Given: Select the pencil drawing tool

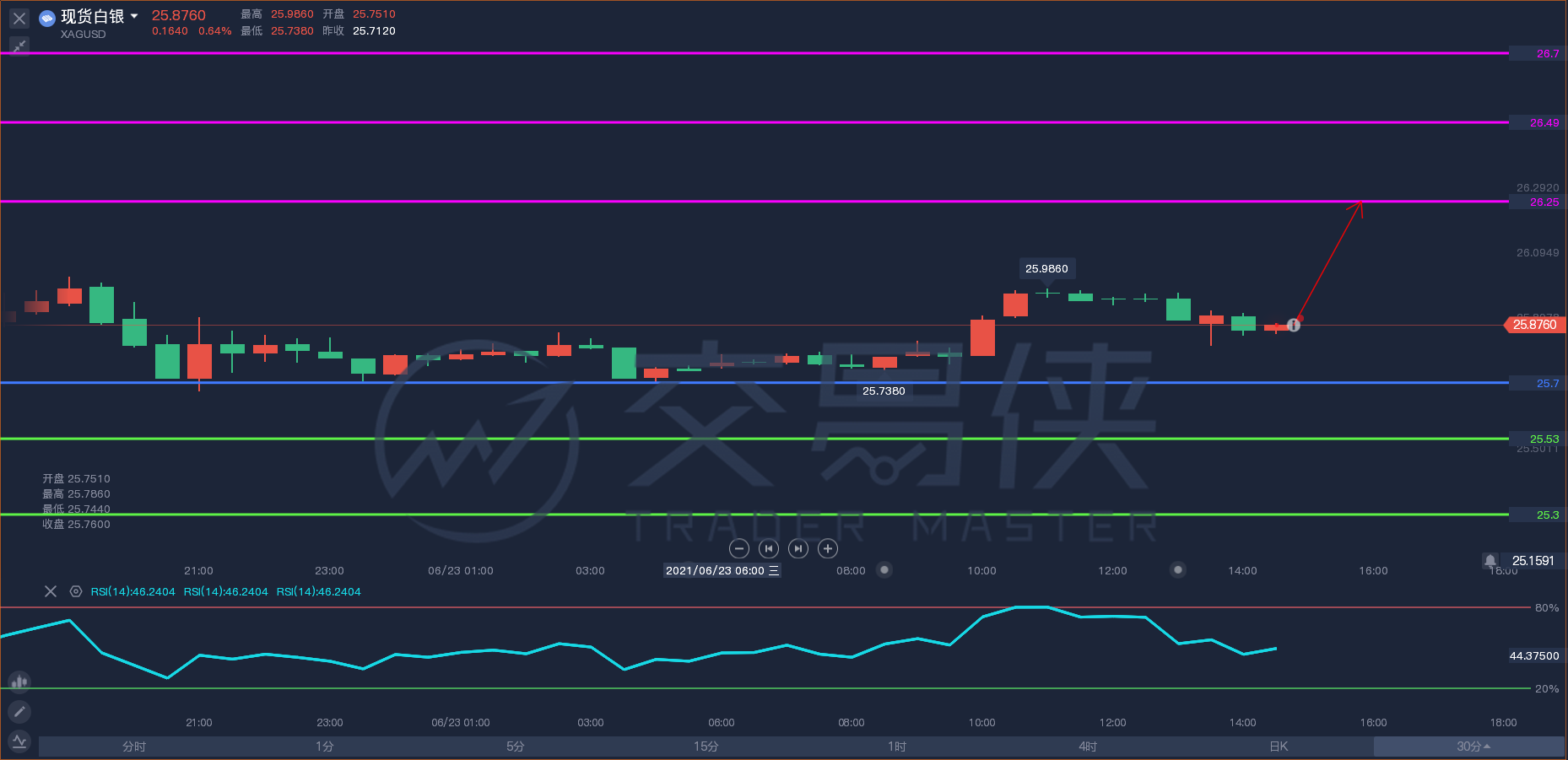Looking at the screenshot, I should point(19,712).
